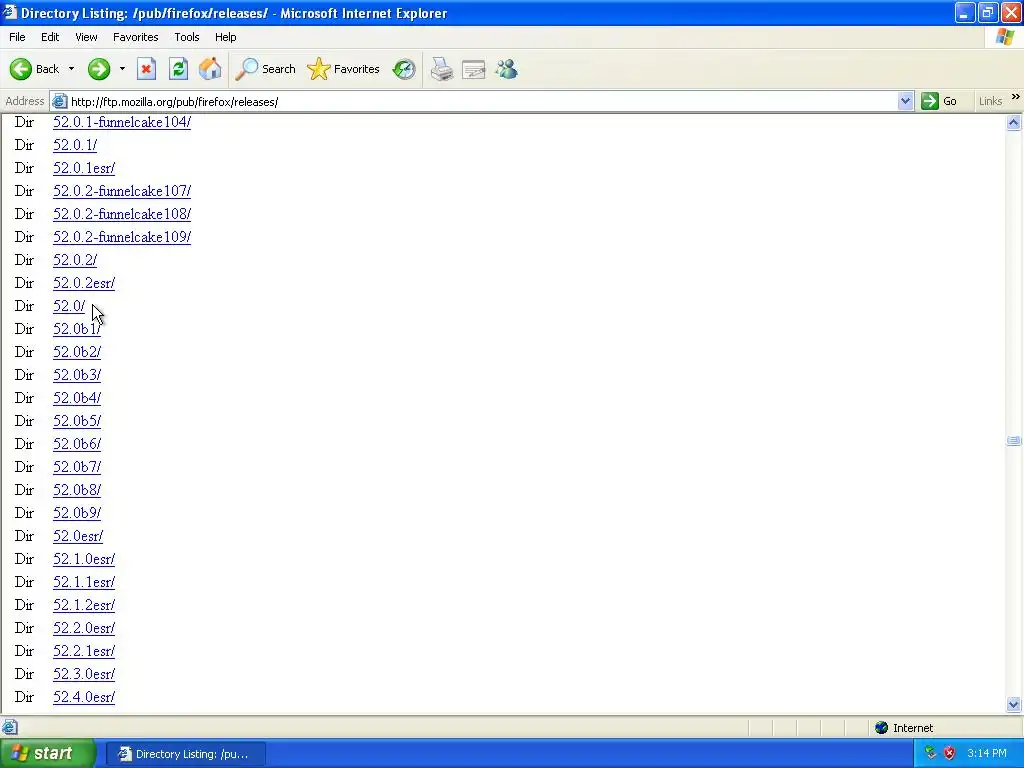Open the 52.0b9/ directory link
Screen dimensions: 1024x768
pos(76,513)
